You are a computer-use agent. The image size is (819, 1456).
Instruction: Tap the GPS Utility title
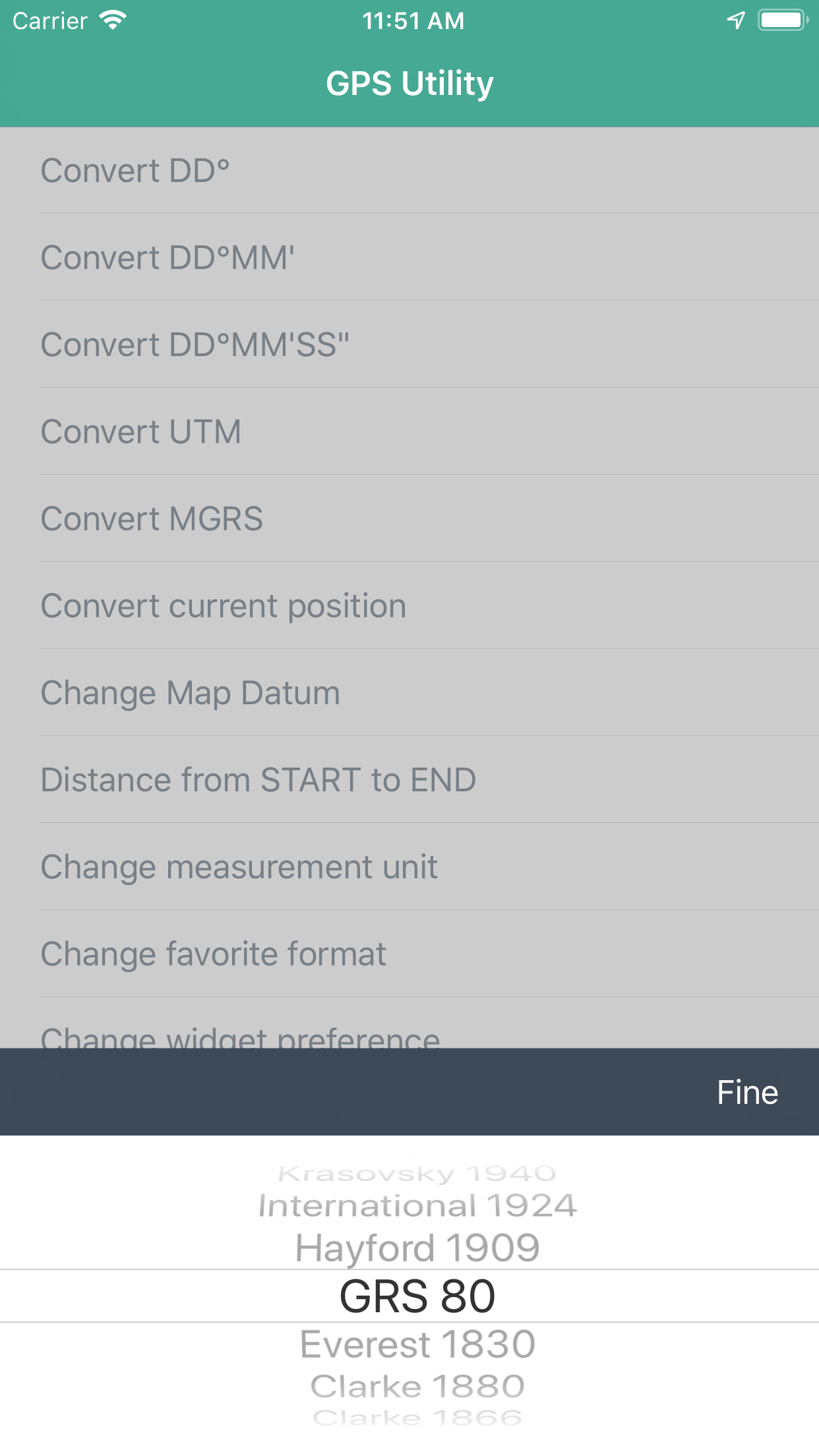[409, 84]
